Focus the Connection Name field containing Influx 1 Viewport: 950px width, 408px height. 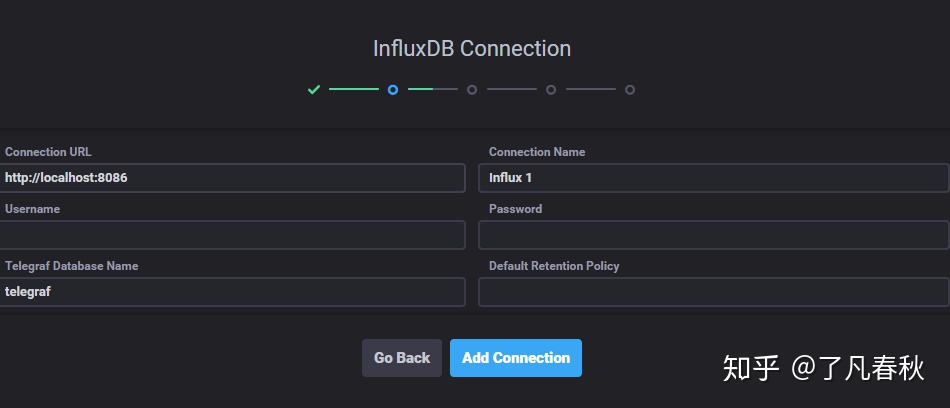(714, 178)
